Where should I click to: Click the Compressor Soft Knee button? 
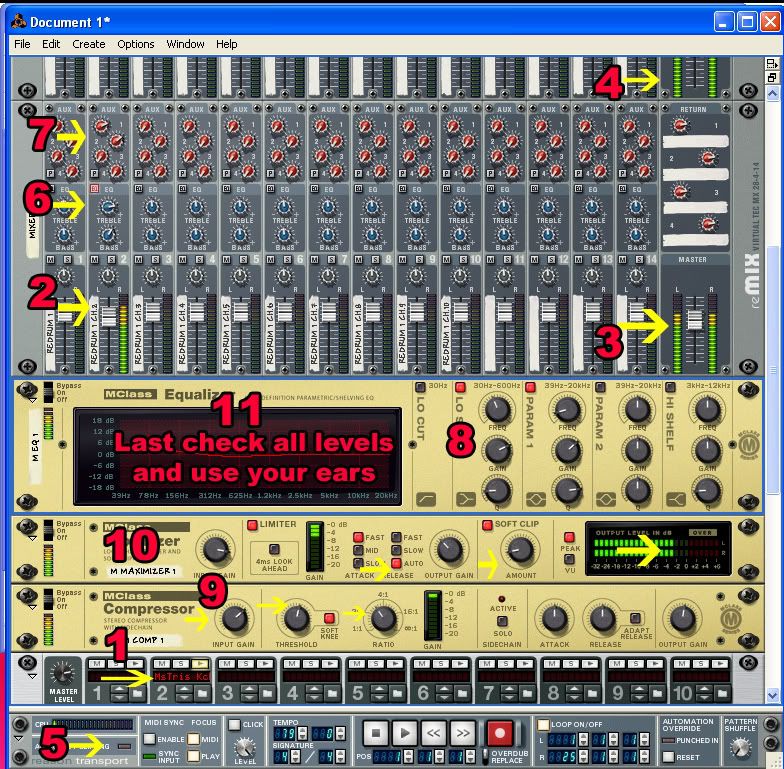coord(327,618)
